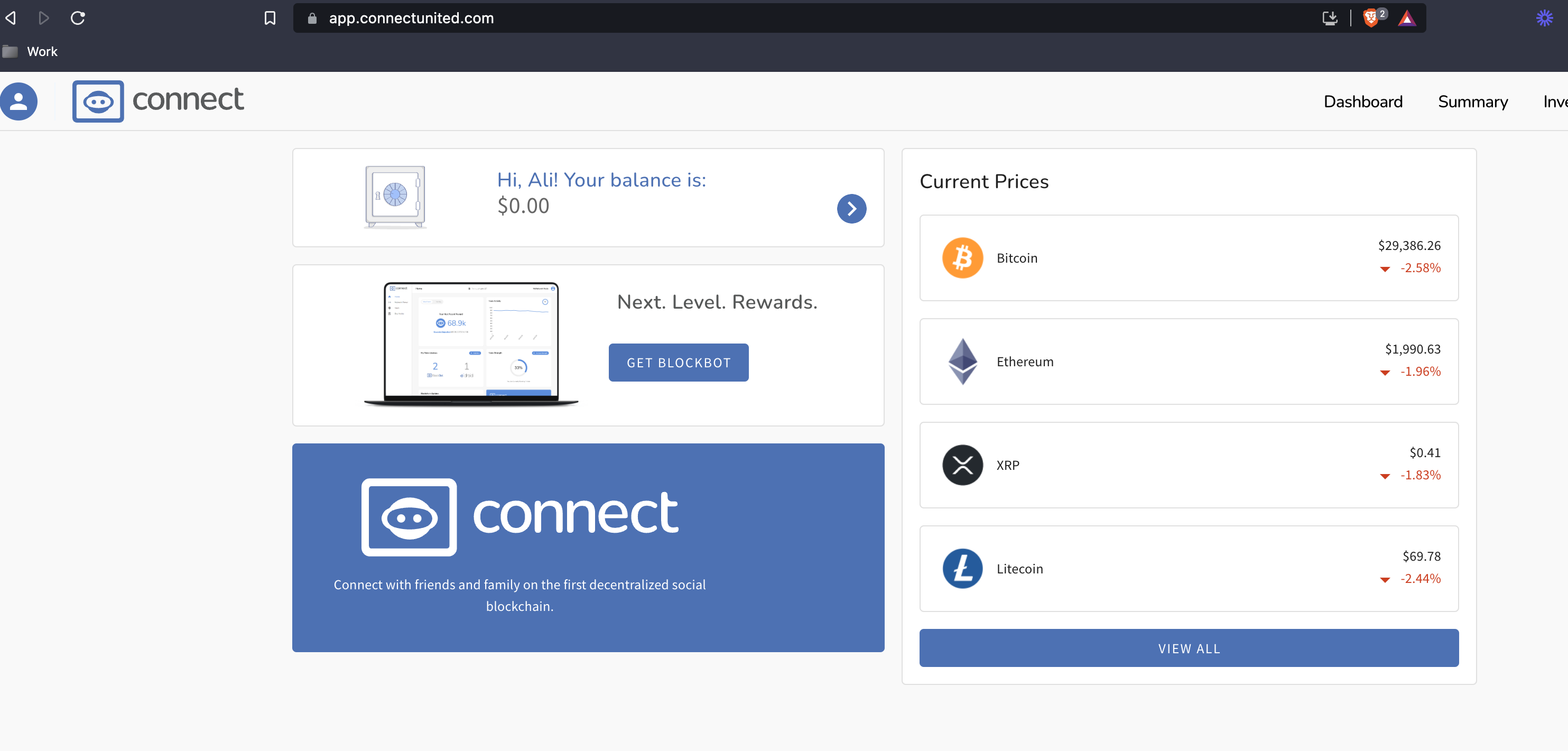Click the Bitcoin coin icon
Viewport: 1568px width, 751px height.
coord(962,258)
